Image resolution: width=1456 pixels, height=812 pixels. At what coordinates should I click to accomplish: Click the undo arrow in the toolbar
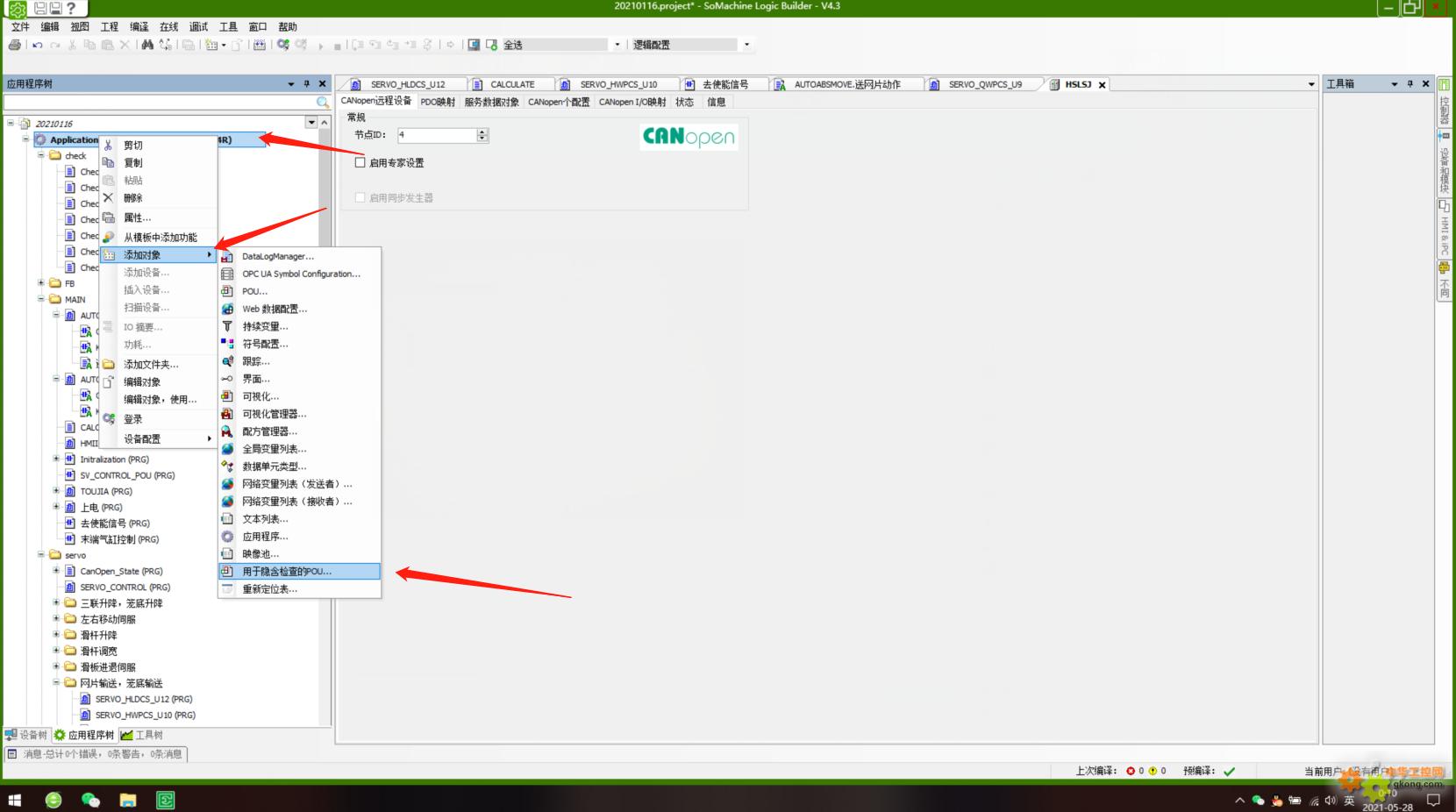pyautogui.click(x=38, y=45)
